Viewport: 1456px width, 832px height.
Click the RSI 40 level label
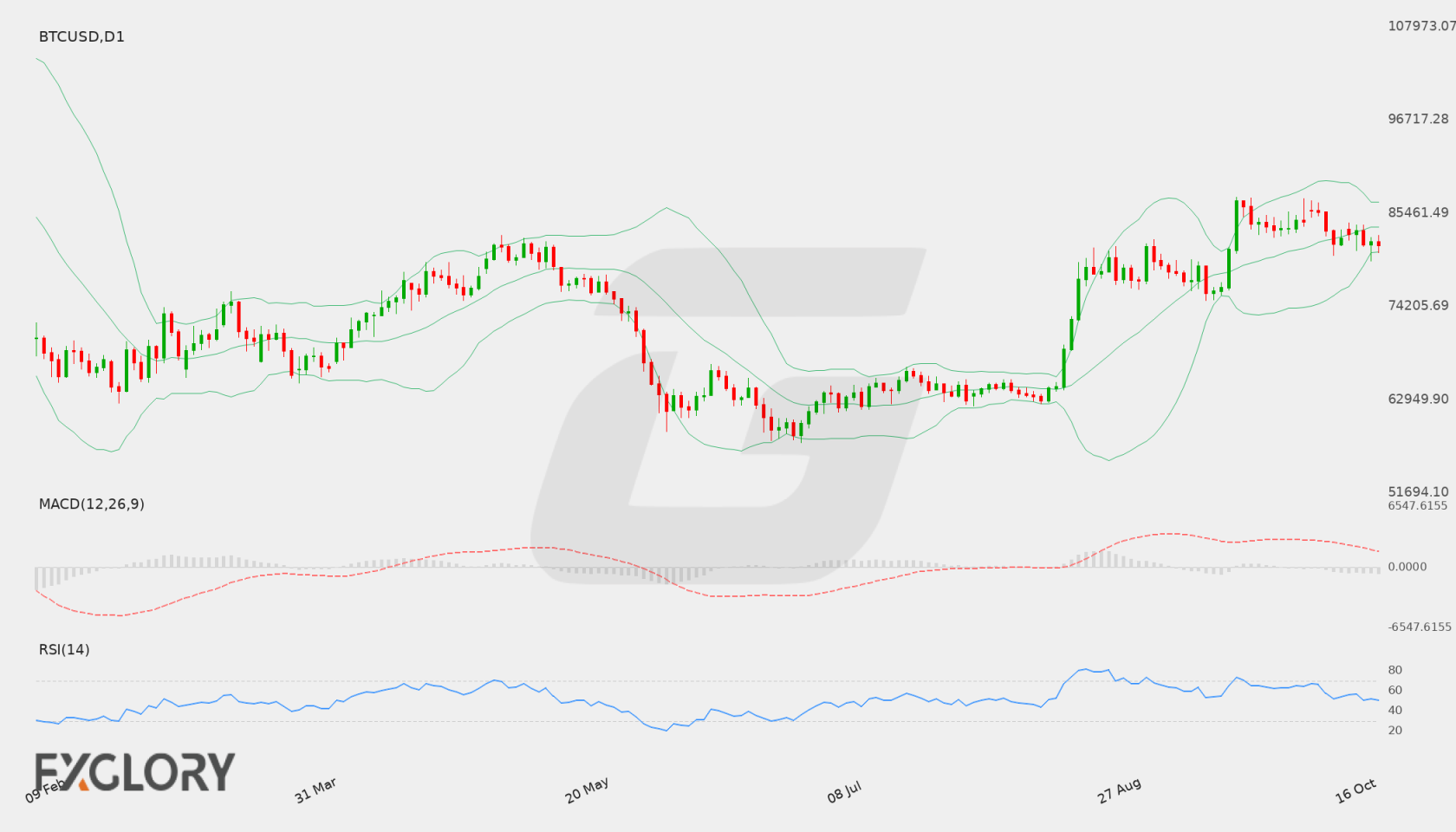coord(1394,710)
